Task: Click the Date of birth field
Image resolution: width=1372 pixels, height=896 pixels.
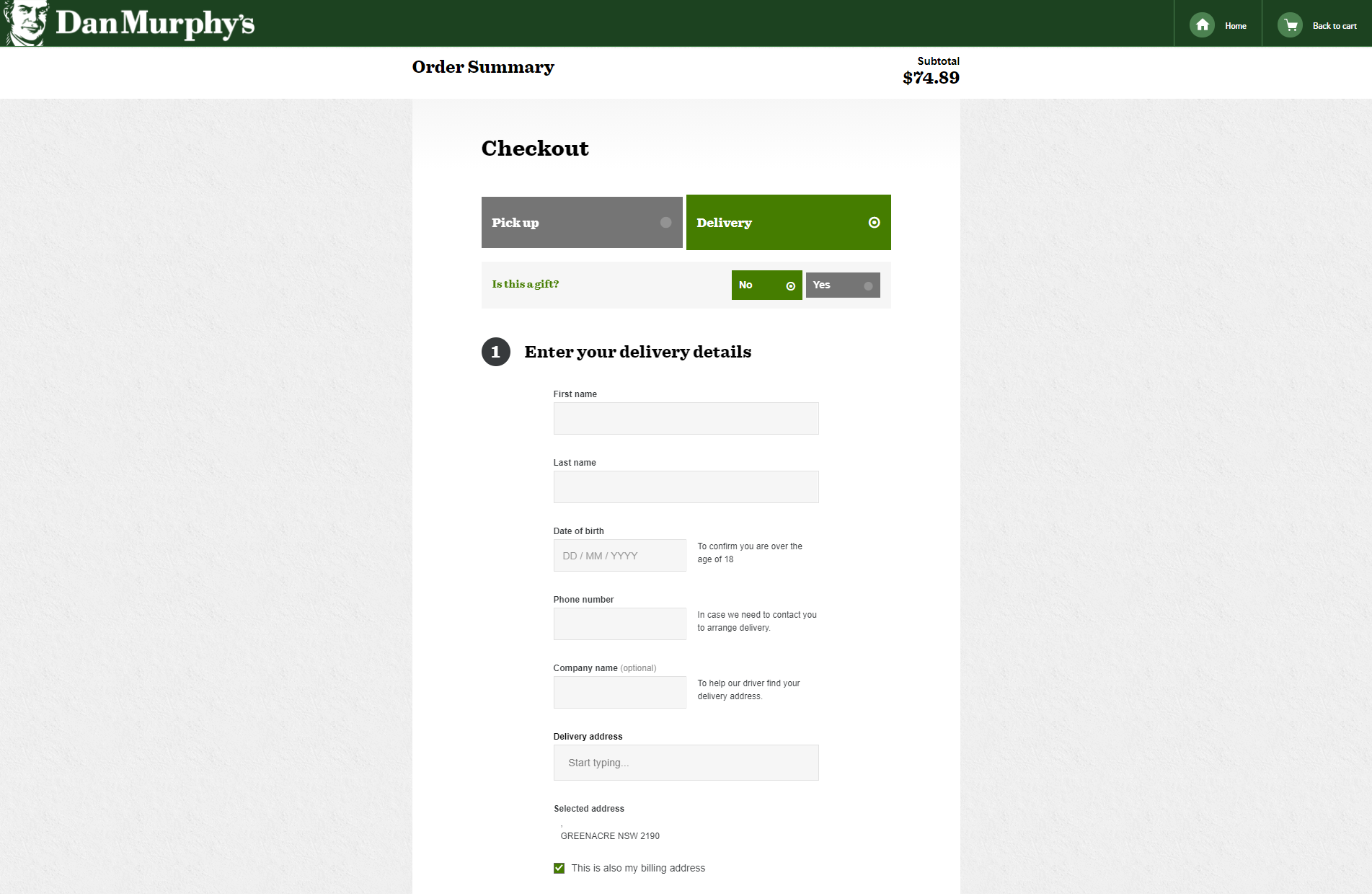Action: pyautogui.click(x=619, y=556)
